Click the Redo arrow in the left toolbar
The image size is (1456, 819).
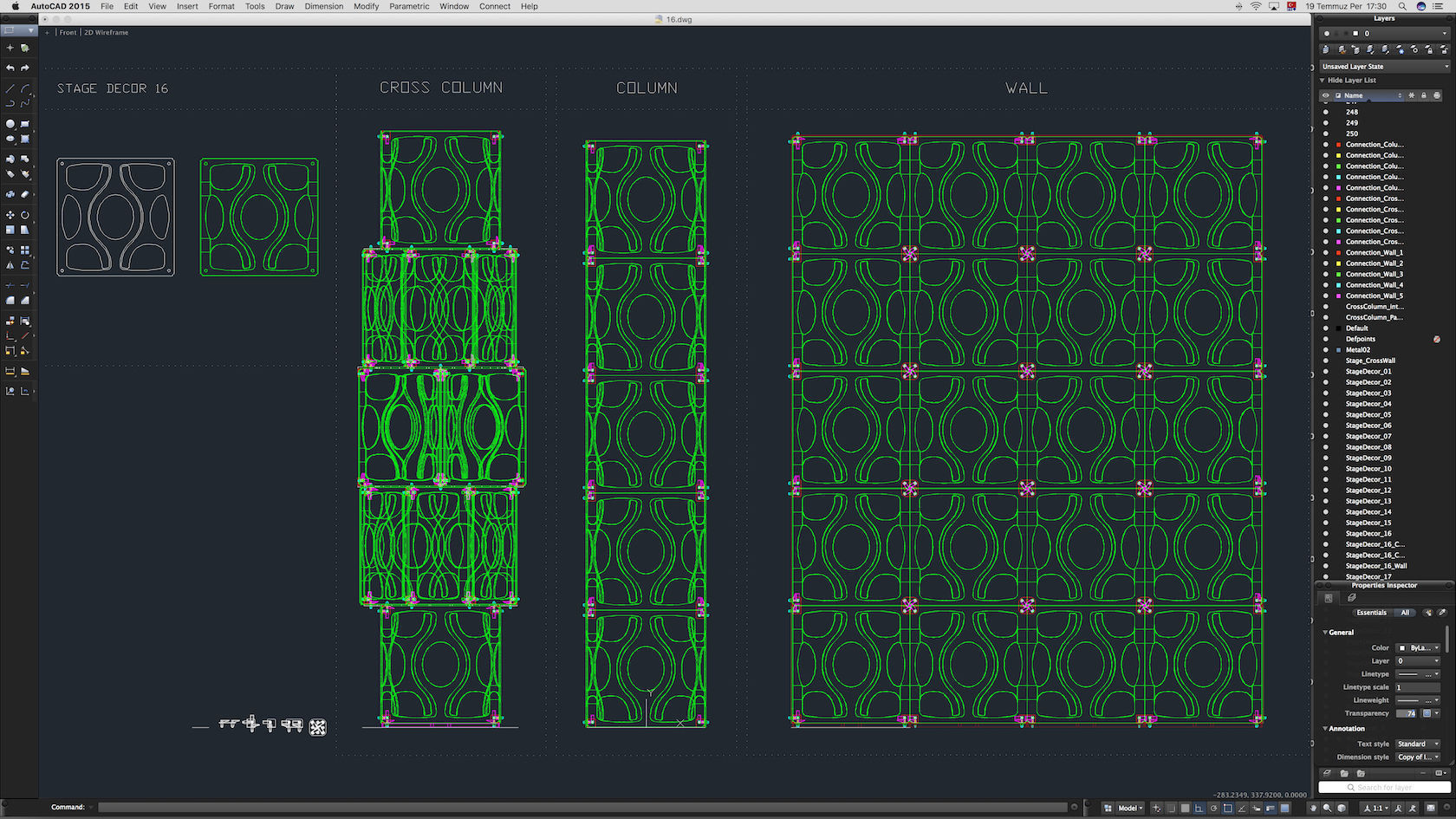tap(25, 68)
